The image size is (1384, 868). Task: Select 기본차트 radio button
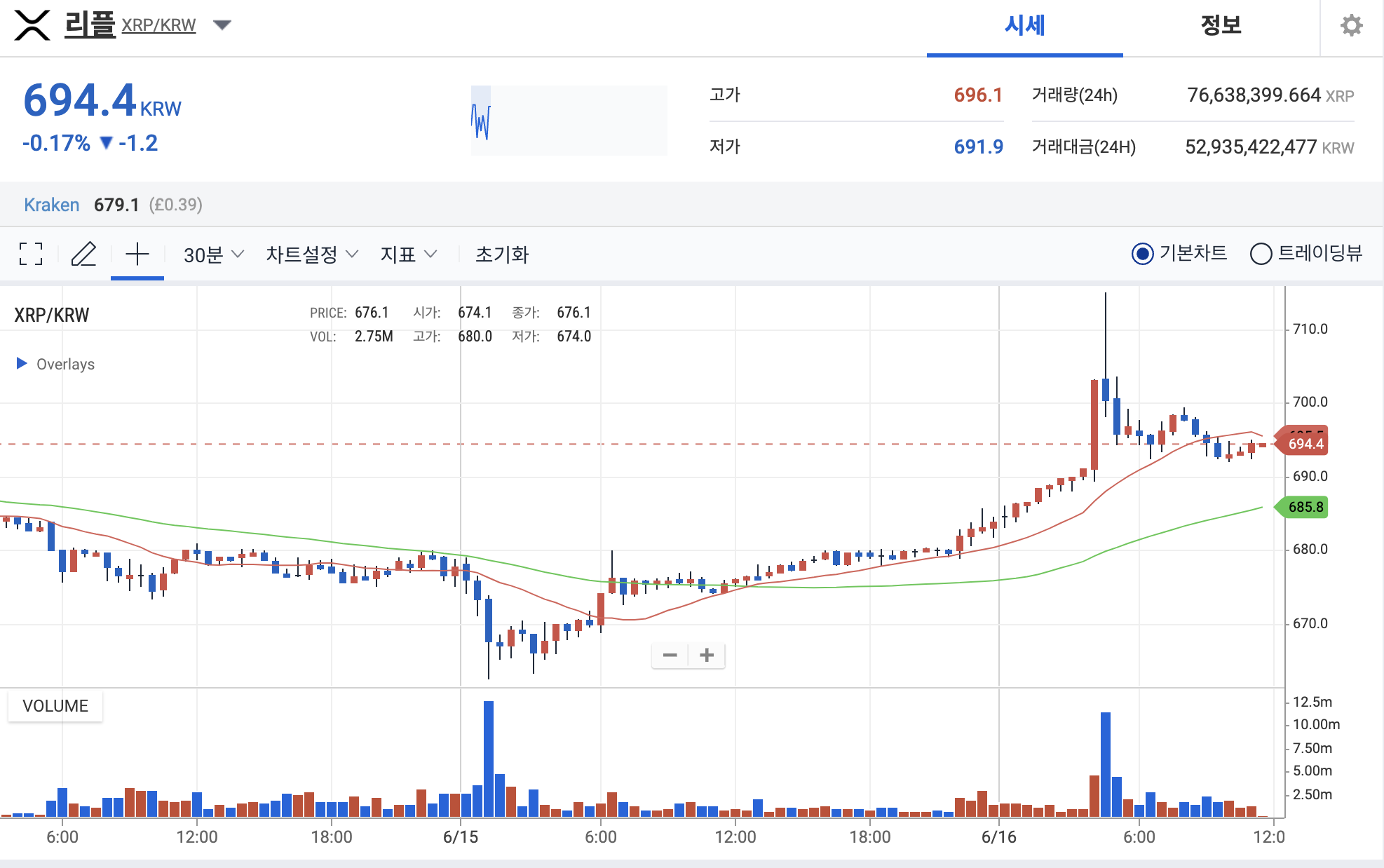[1142, 254]
